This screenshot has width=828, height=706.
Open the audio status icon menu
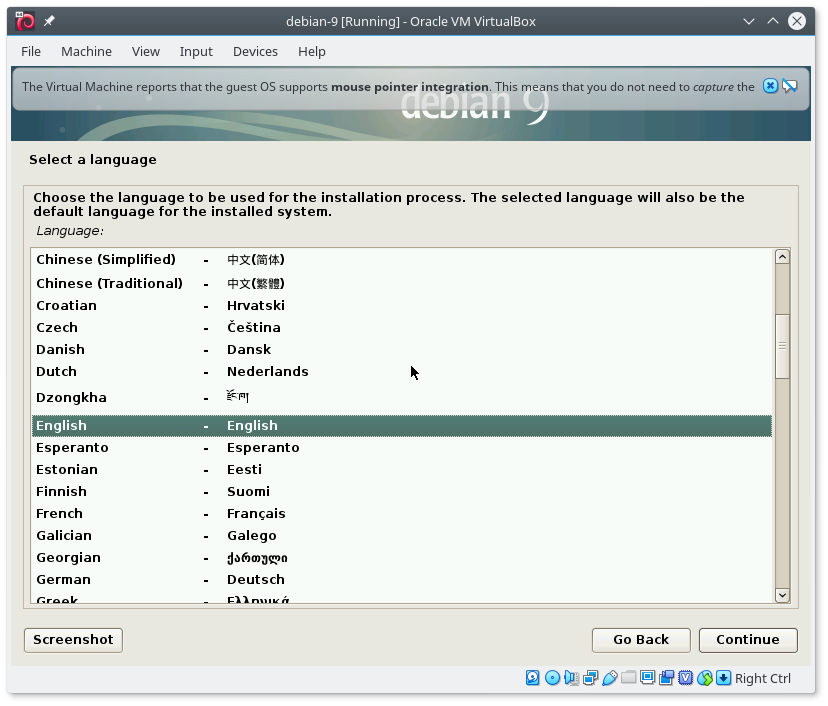571,678
